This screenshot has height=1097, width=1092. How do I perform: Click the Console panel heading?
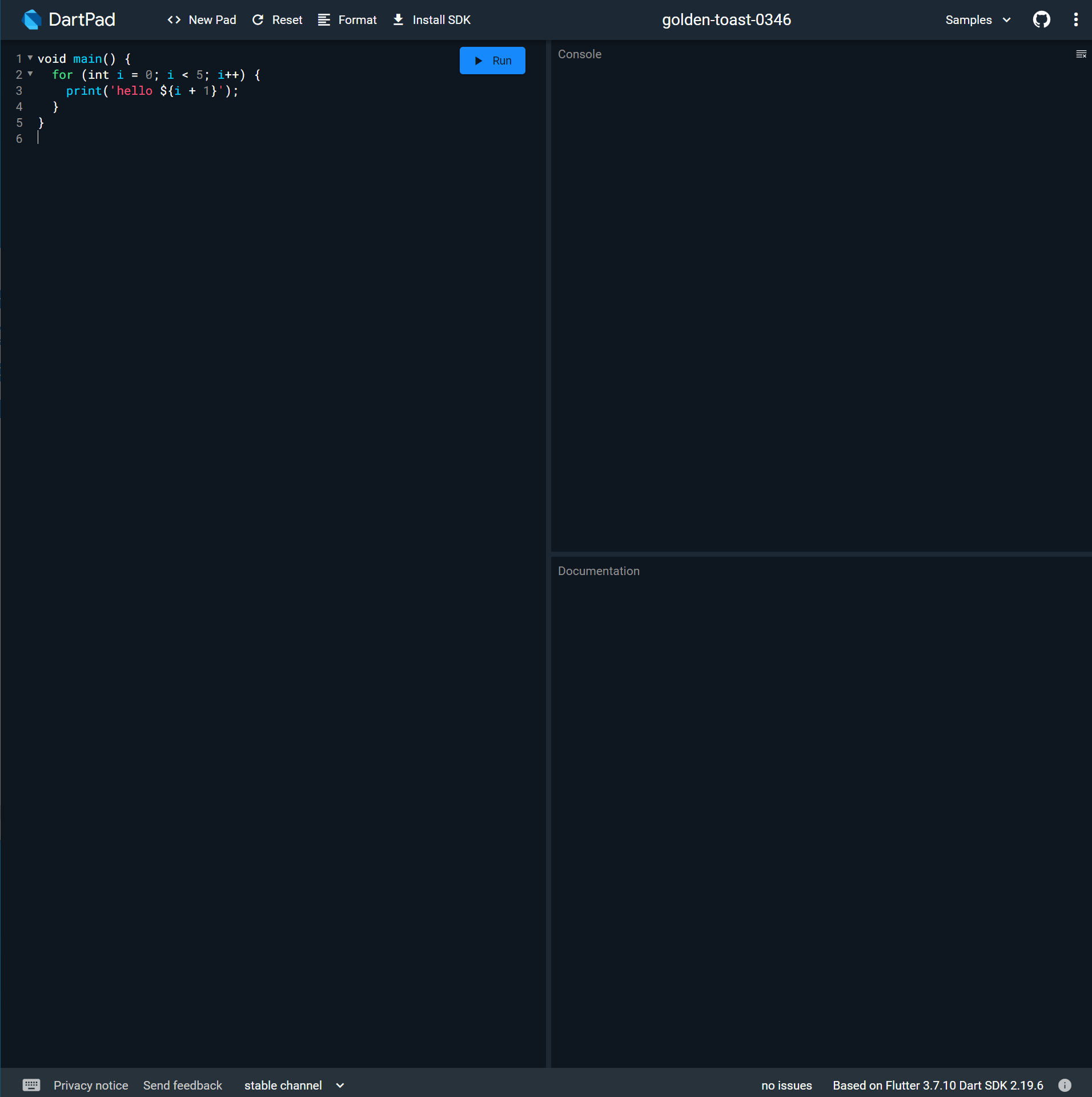(580, 54)
